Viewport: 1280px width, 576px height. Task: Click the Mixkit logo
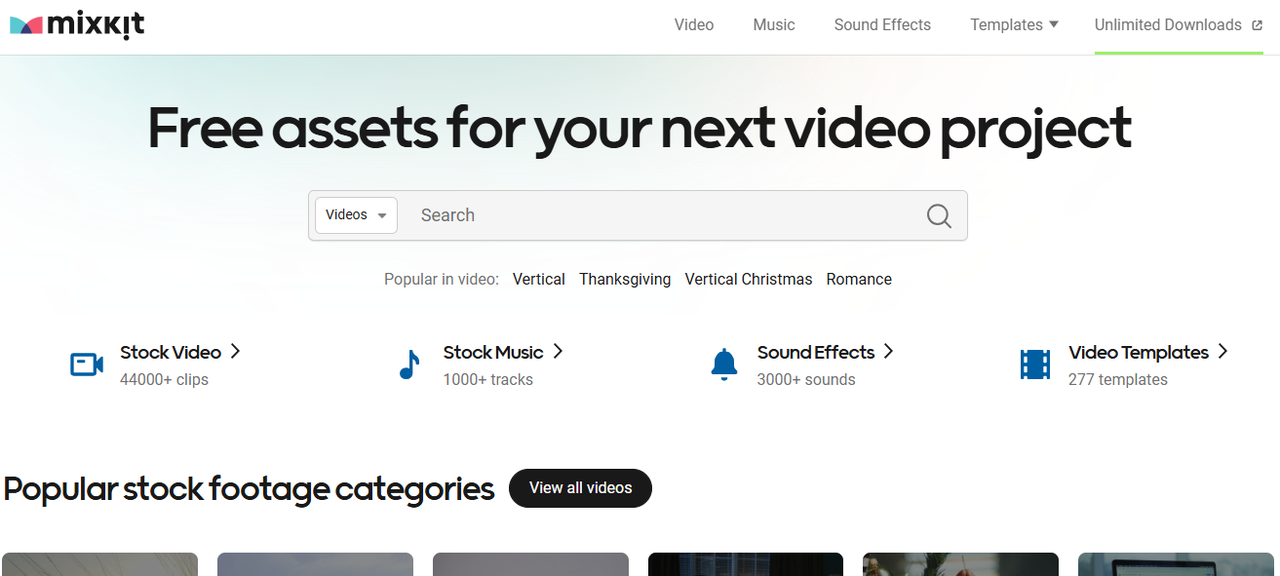click(77, 25)
